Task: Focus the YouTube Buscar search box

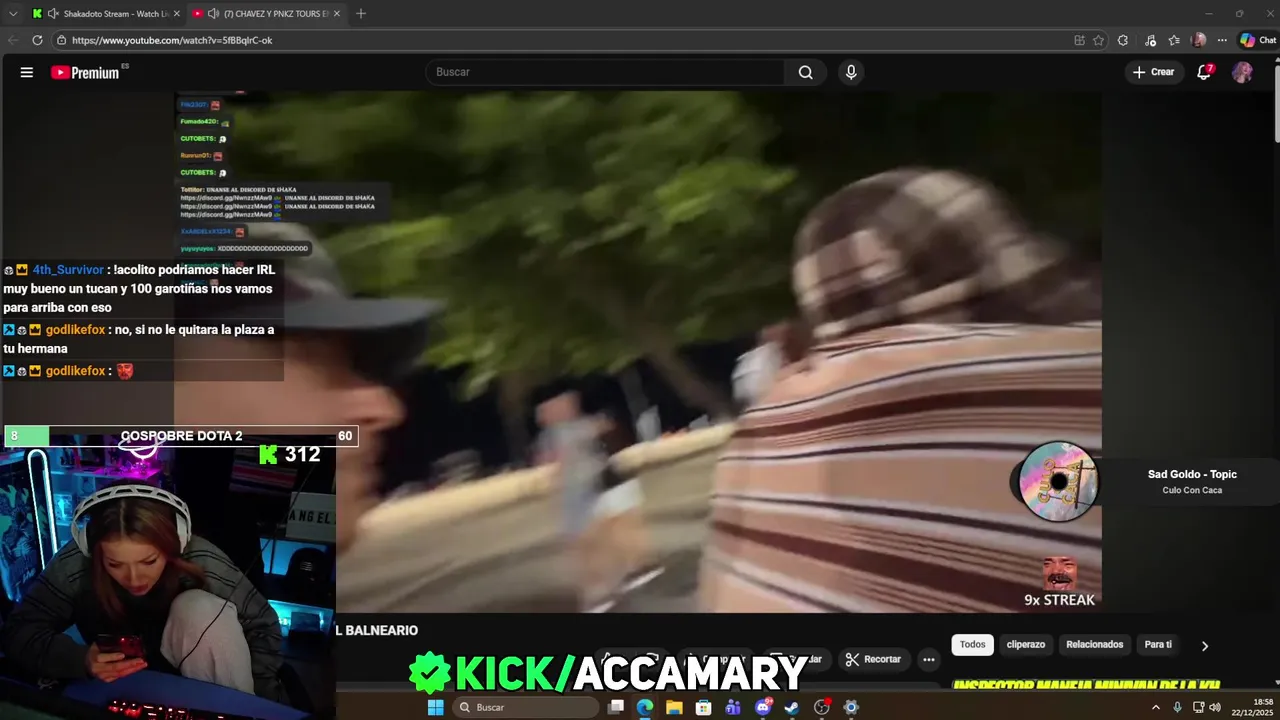Action: pos(605,72)
